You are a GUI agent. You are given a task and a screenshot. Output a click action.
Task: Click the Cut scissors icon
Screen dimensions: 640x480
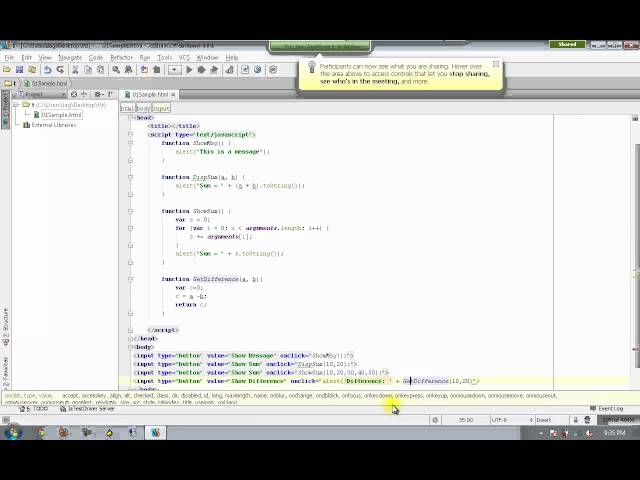point(75,70)
